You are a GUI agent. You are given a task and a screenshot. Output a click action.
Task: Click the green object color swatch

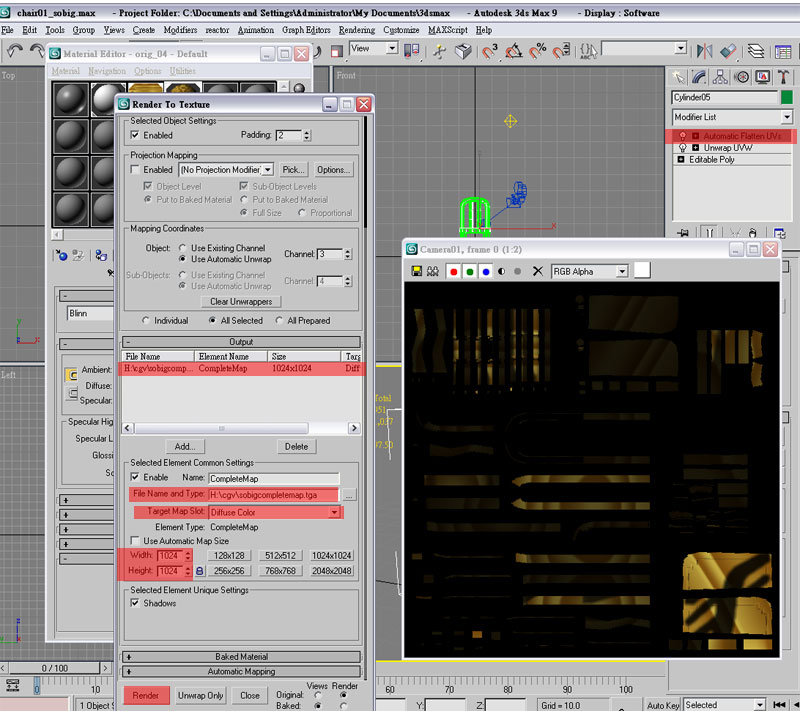(786, 97)
